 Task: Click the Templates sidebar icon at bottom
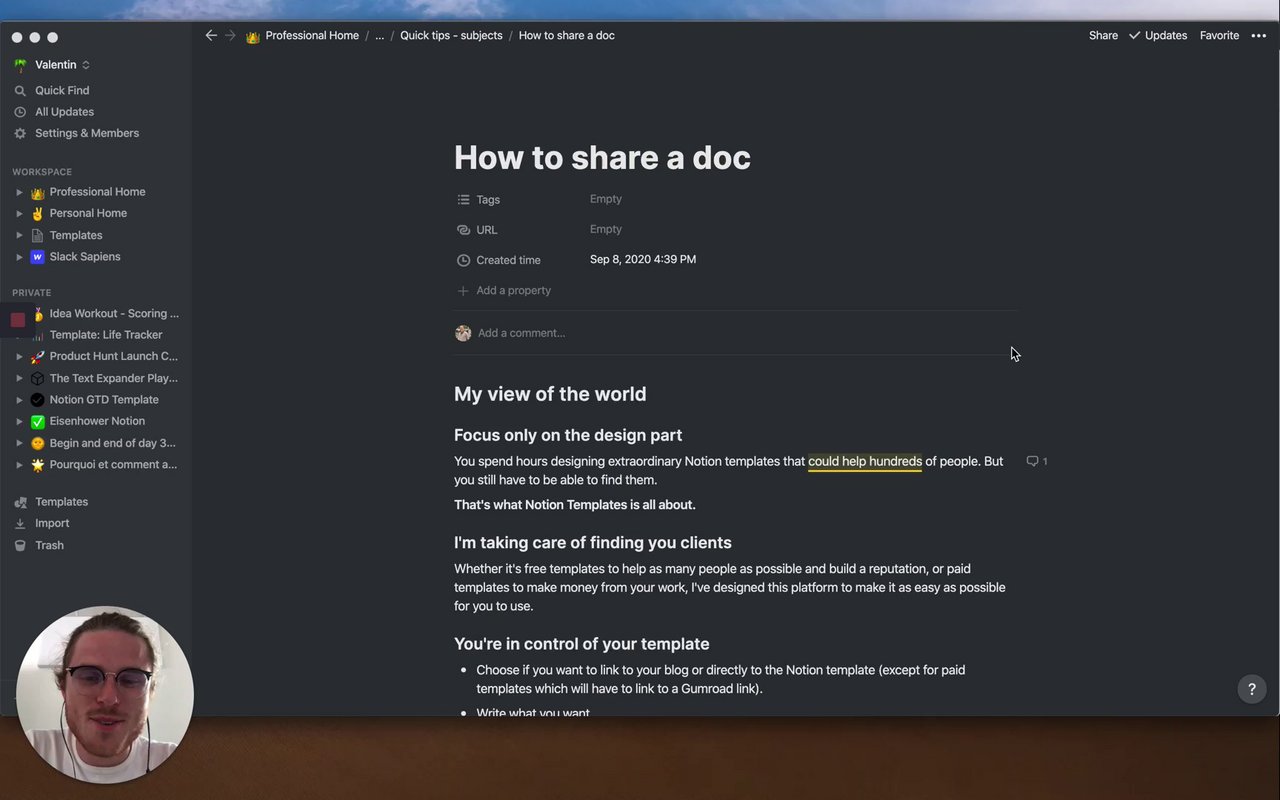(20, 502)
